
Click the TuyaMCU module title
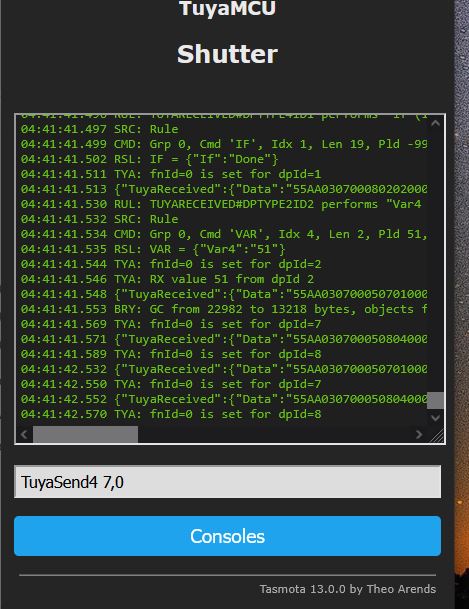click(x=228, y=8)
